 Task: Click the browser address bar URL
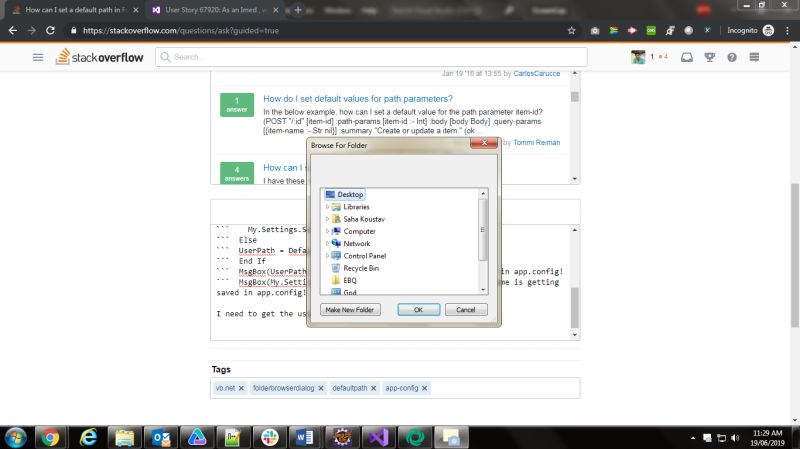pyautogui.click(x=181, y=31)
